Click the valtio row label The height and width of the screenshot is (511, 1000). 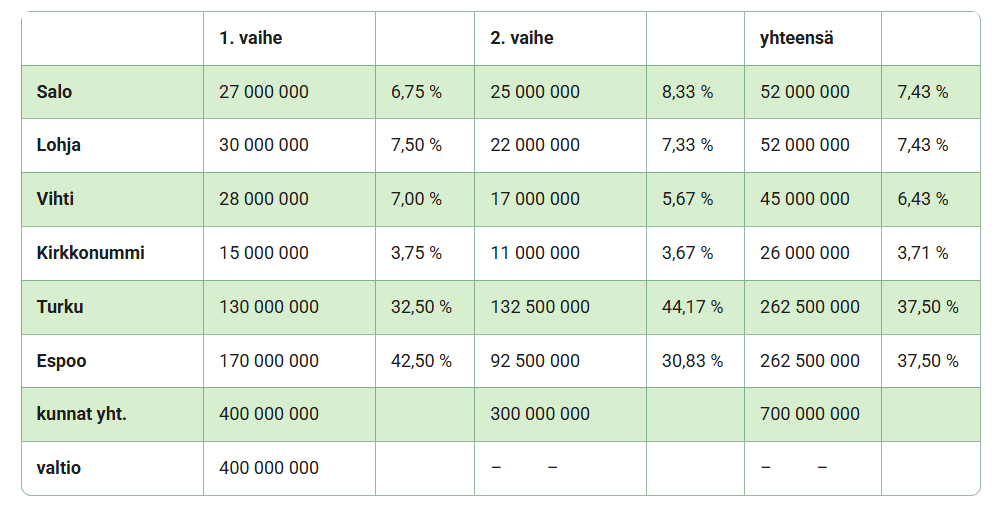pos(58,468)
